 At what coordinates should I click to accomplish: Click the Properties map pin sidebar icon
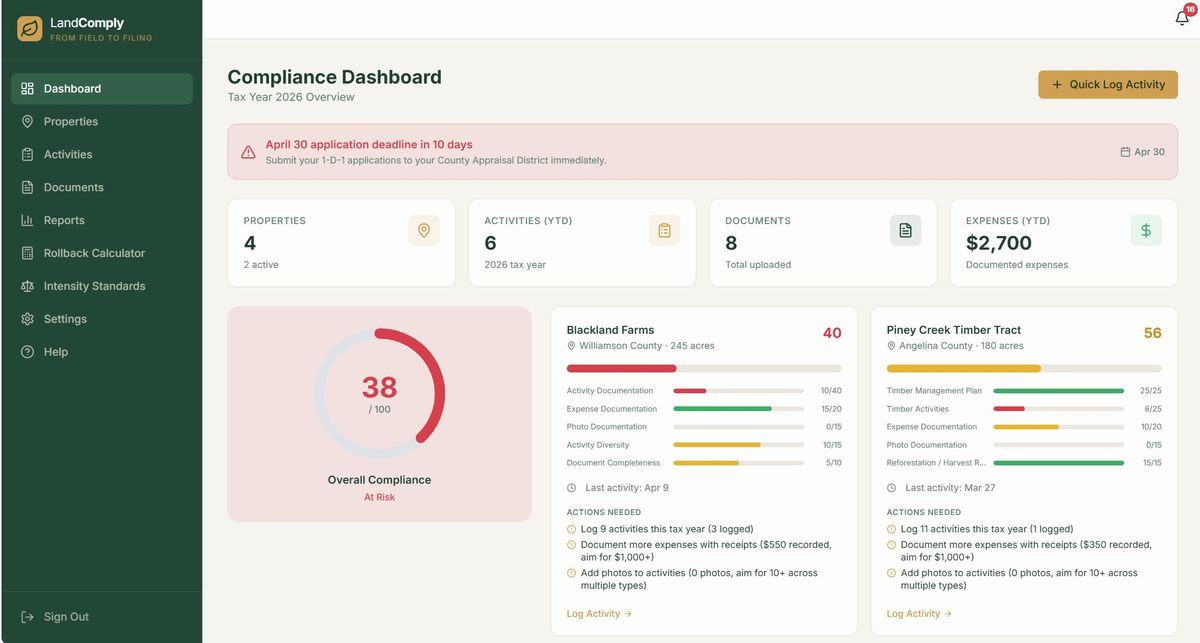pos(27,121)
